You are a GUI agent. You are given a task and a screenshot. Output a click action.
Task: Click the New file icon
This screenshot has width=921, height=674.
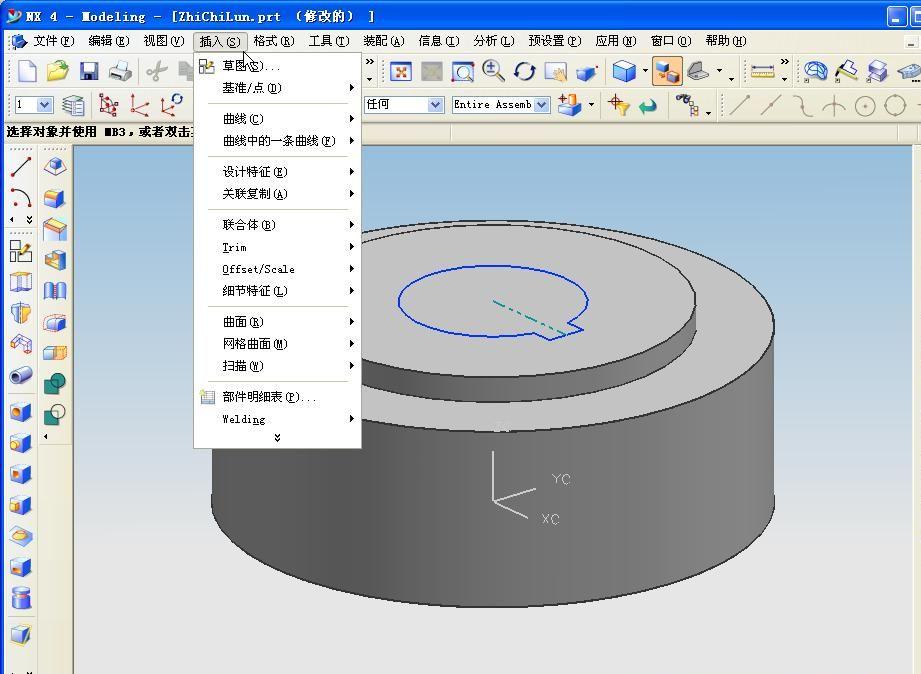27,71
